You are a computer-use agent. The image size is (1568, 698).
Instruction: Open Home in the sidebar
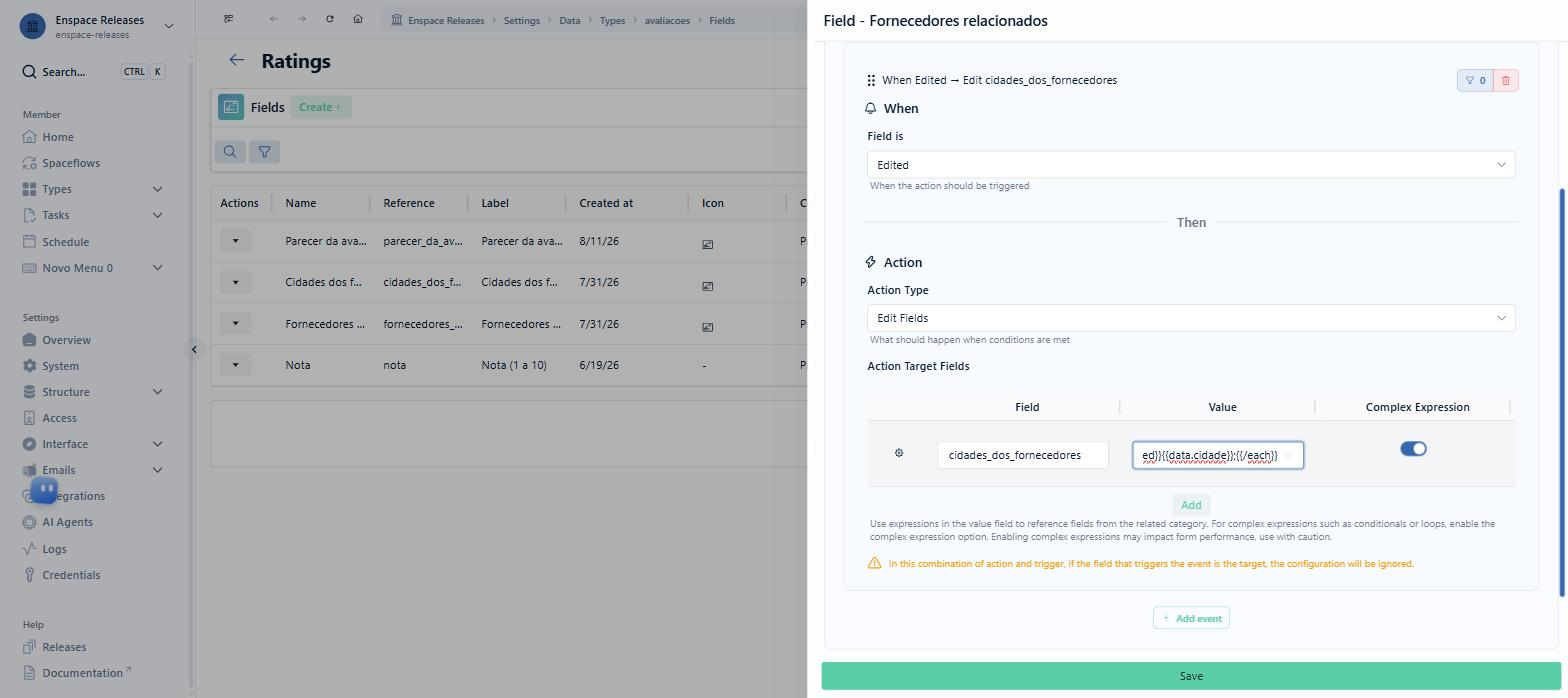[x=57, y=137]
